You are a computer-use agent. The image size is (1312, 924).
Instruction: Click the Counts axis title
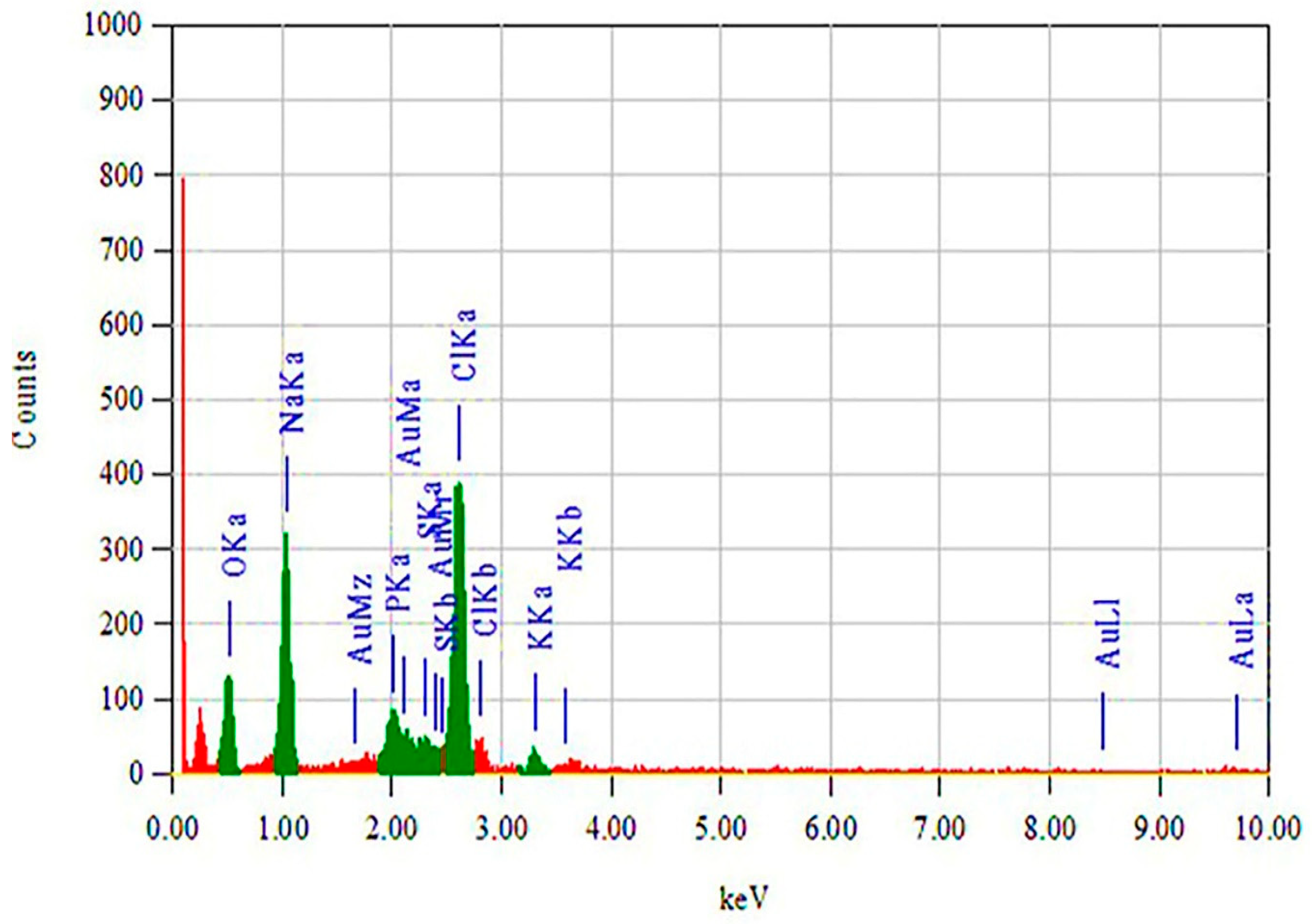25,400
